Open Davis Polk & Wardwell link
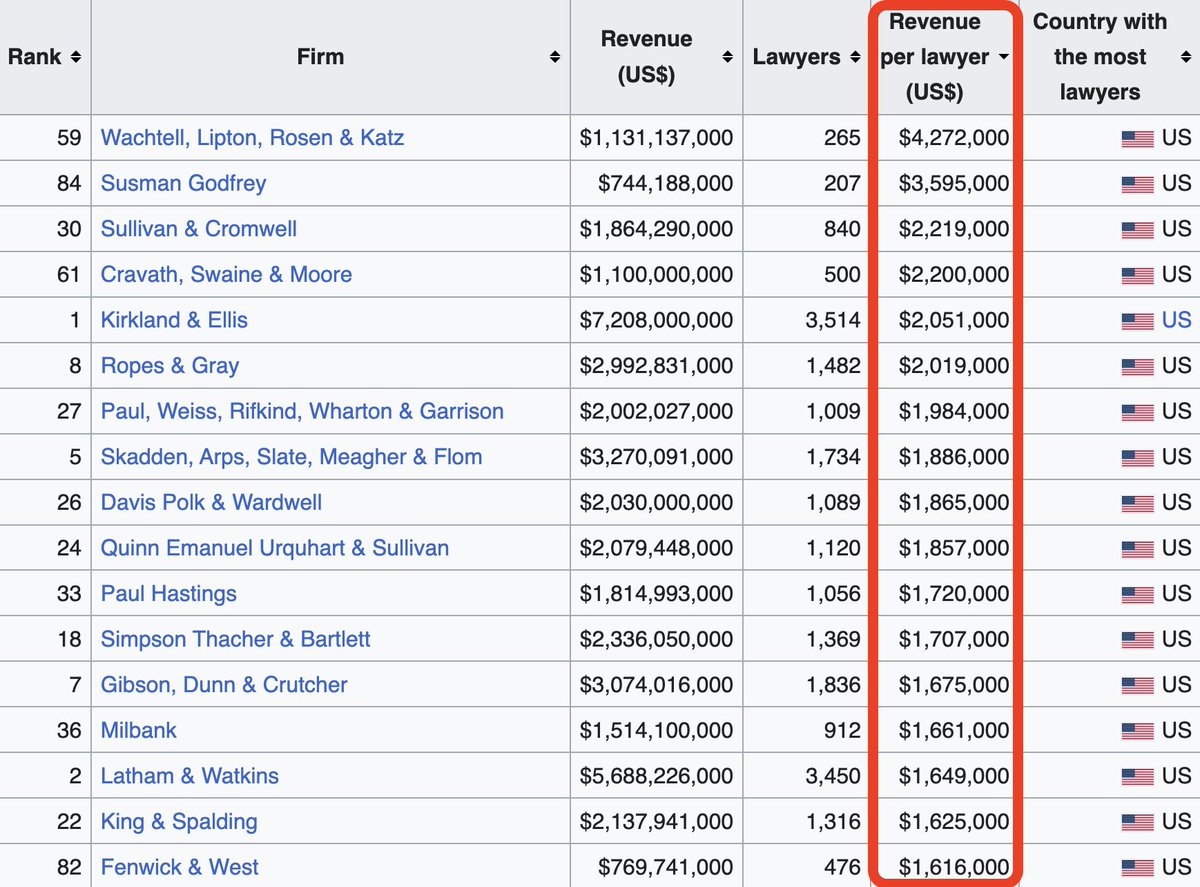 click(x=211, y=502)
